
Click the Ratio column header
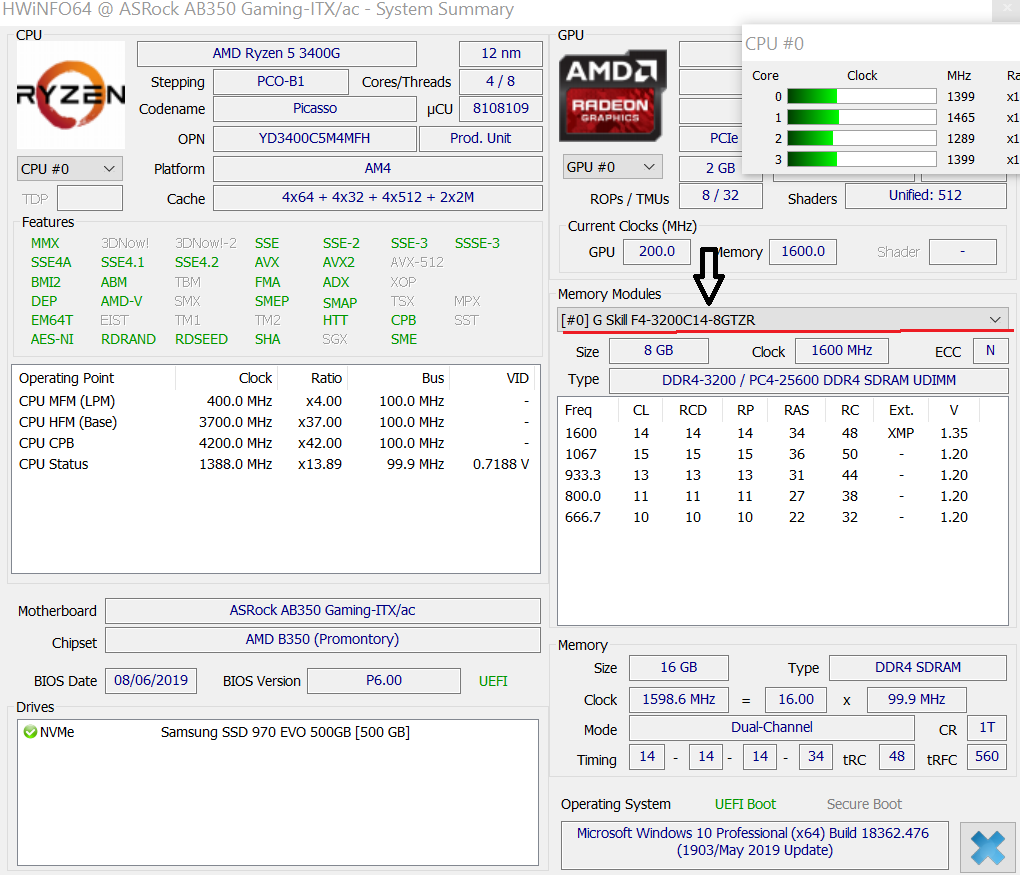pyautogui.click(x=314, y=378)
